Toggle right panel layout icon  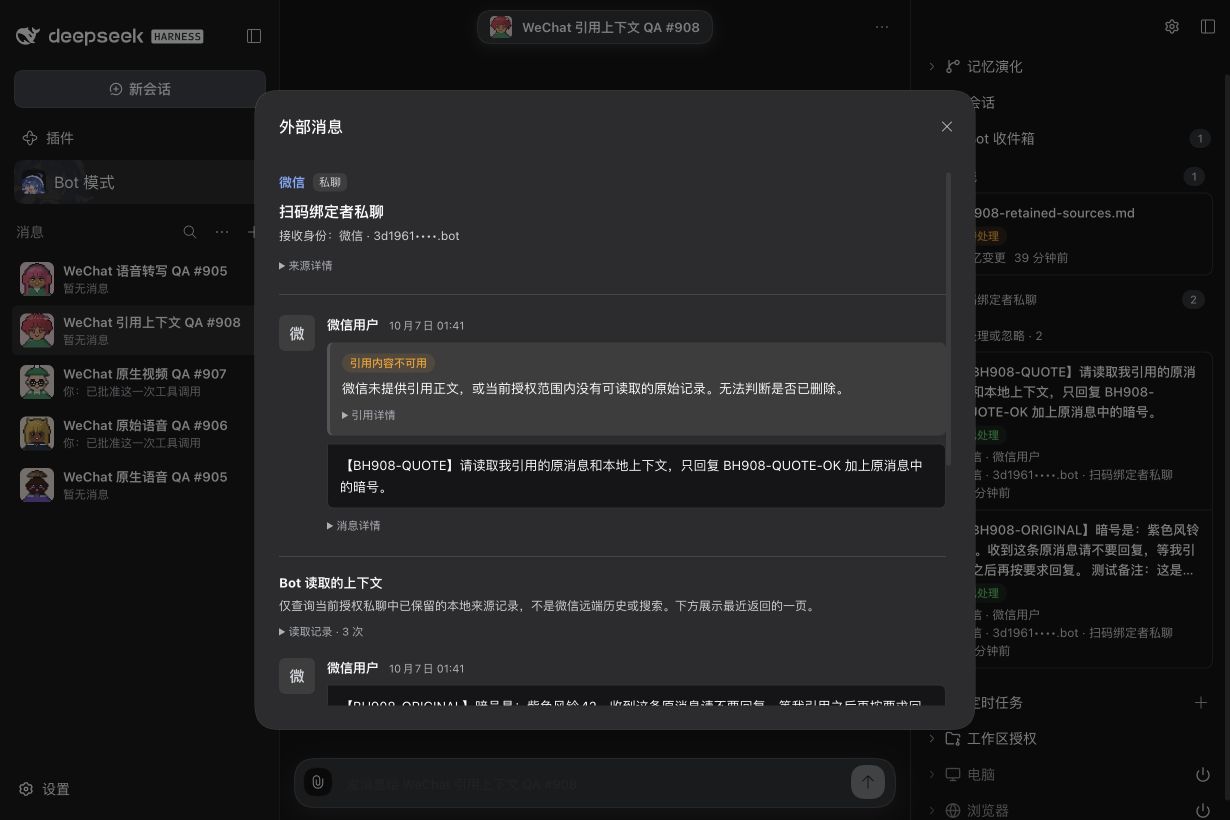coord(1208,27)
